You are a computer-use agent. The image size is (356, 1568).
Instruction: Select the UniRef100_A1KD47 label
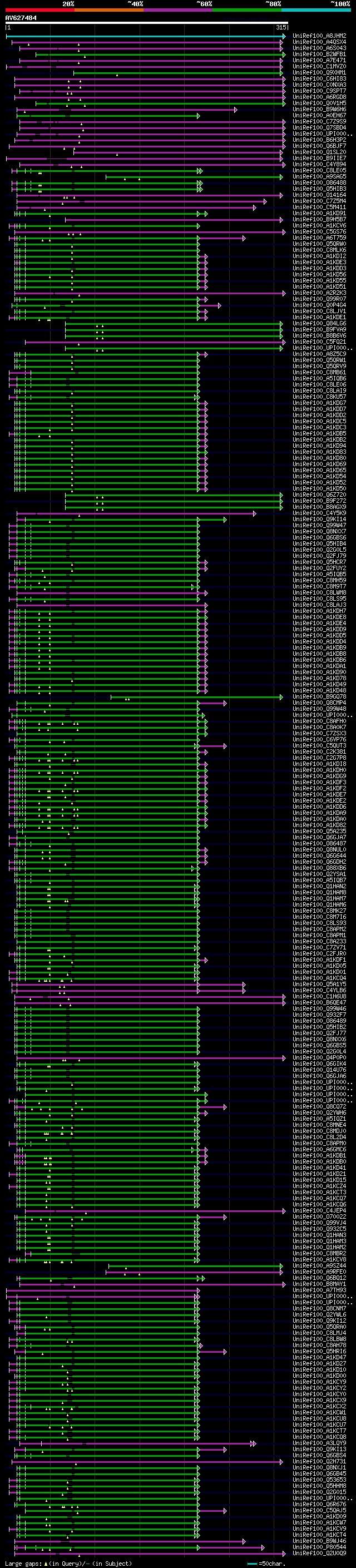tap(319, 1357)
